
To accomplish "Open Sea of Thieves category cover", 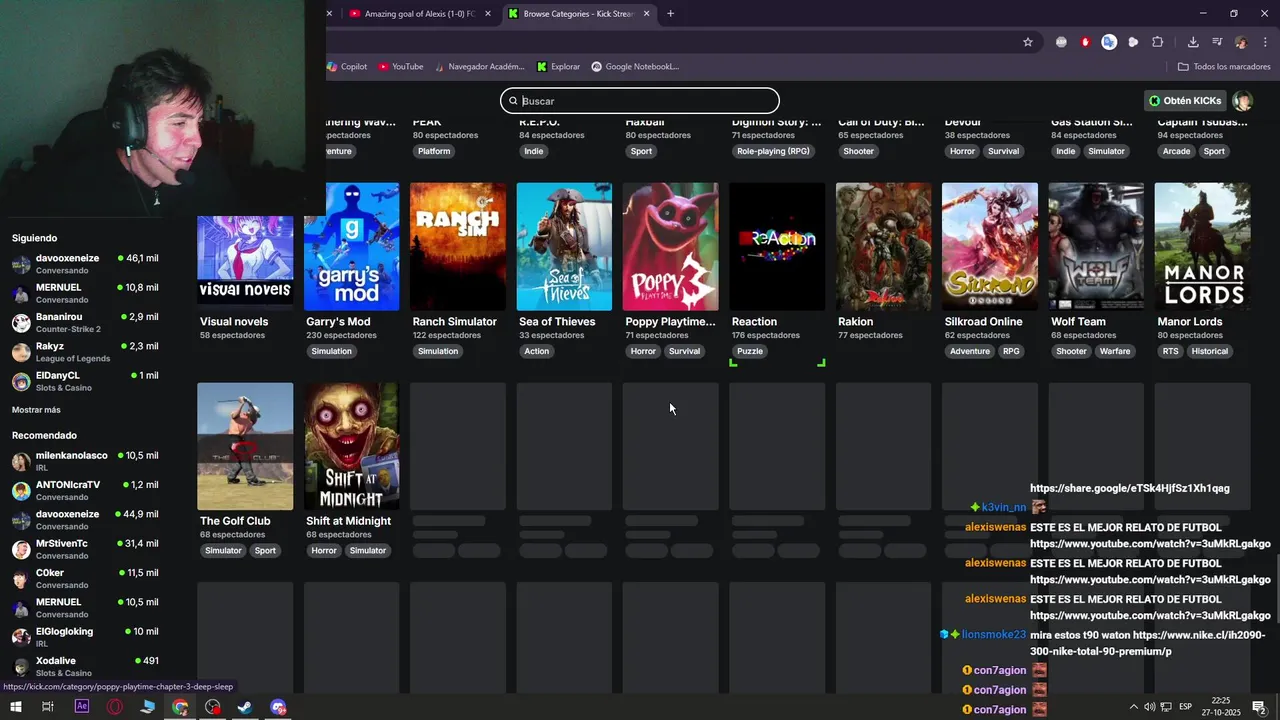I will click(564, 246).
